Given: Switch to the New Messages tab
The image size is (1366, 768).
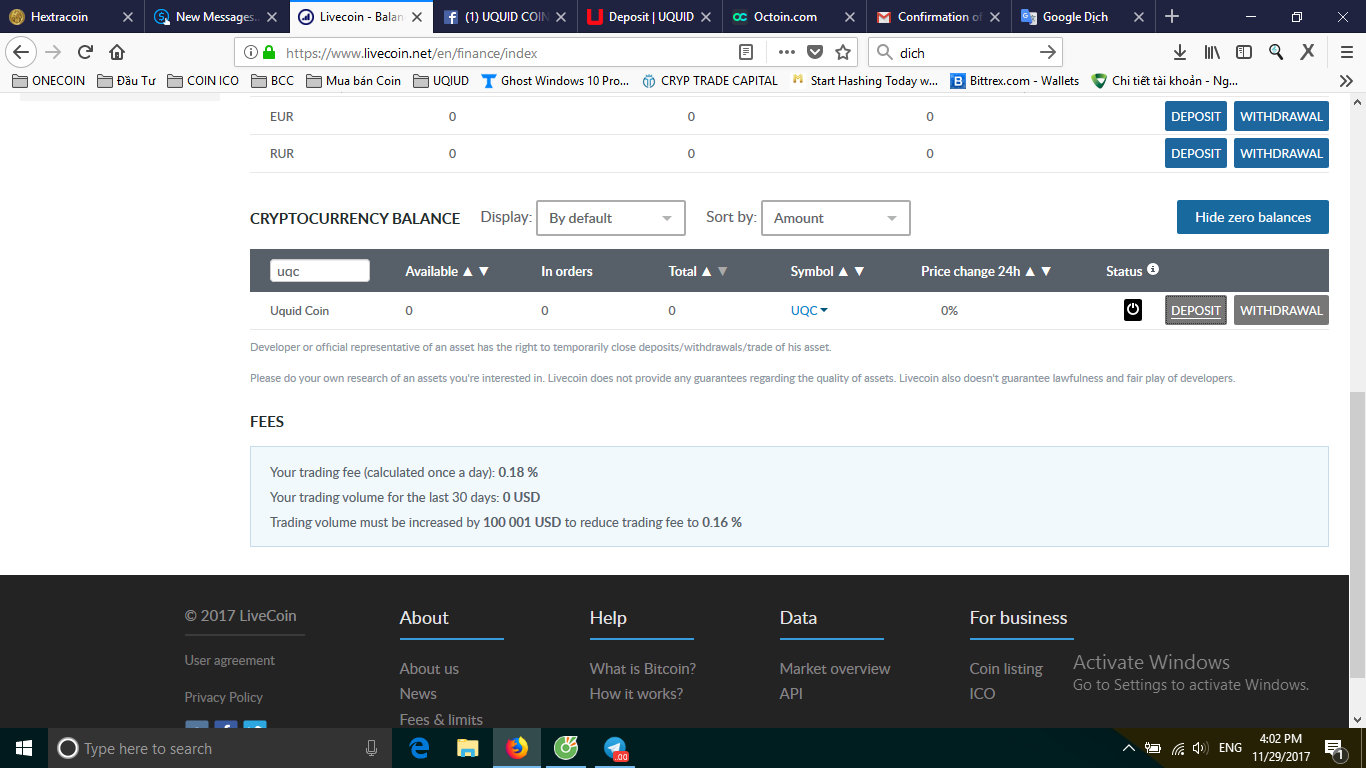Looking at the screenshot, I should [x=217, y=17].
